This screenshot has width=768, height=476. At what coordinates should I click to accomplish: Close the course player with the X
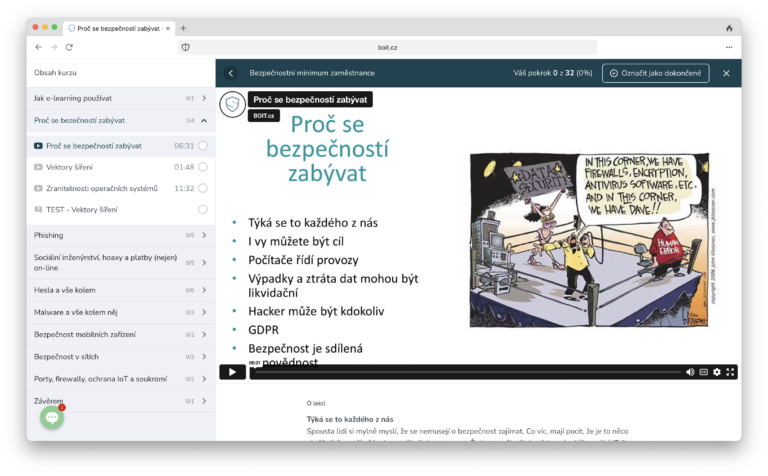(726, 73)
